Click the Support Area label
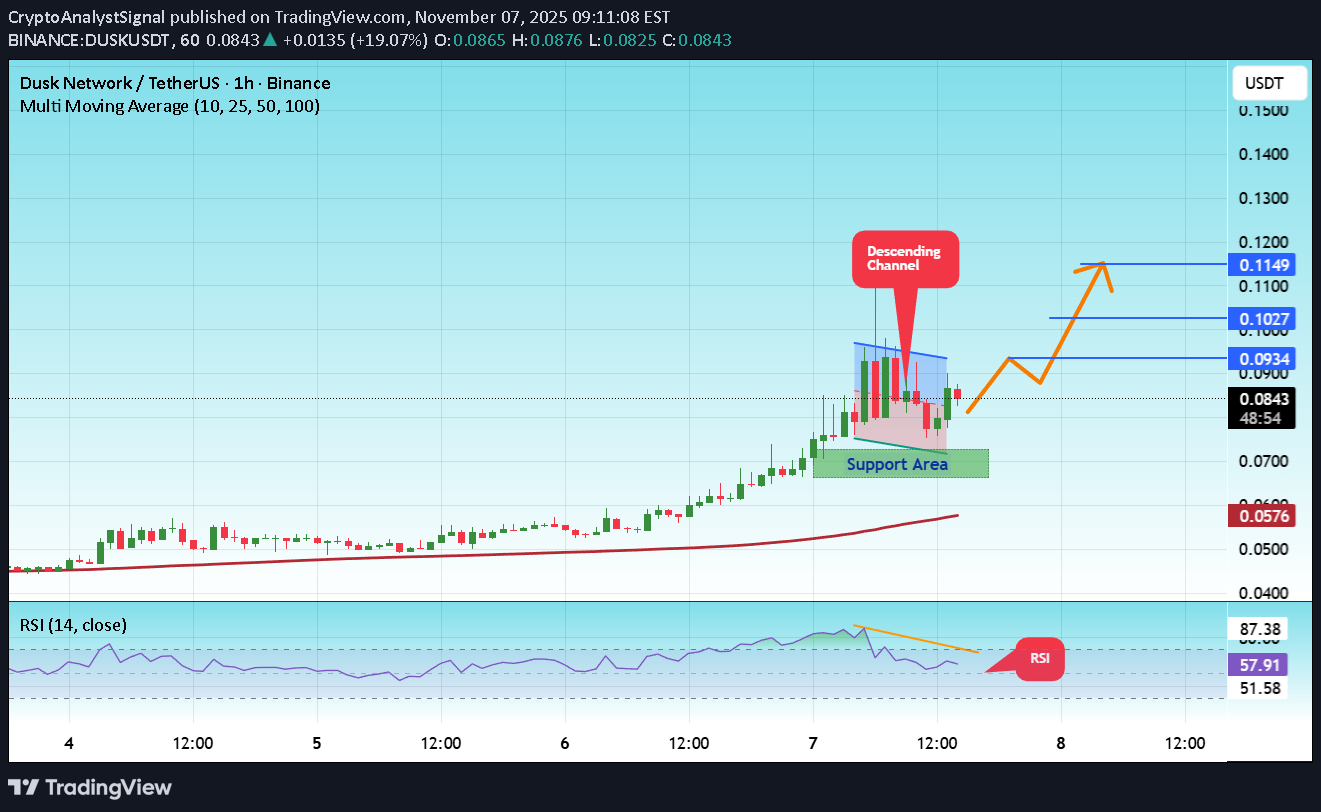 [x=898, y=463]
